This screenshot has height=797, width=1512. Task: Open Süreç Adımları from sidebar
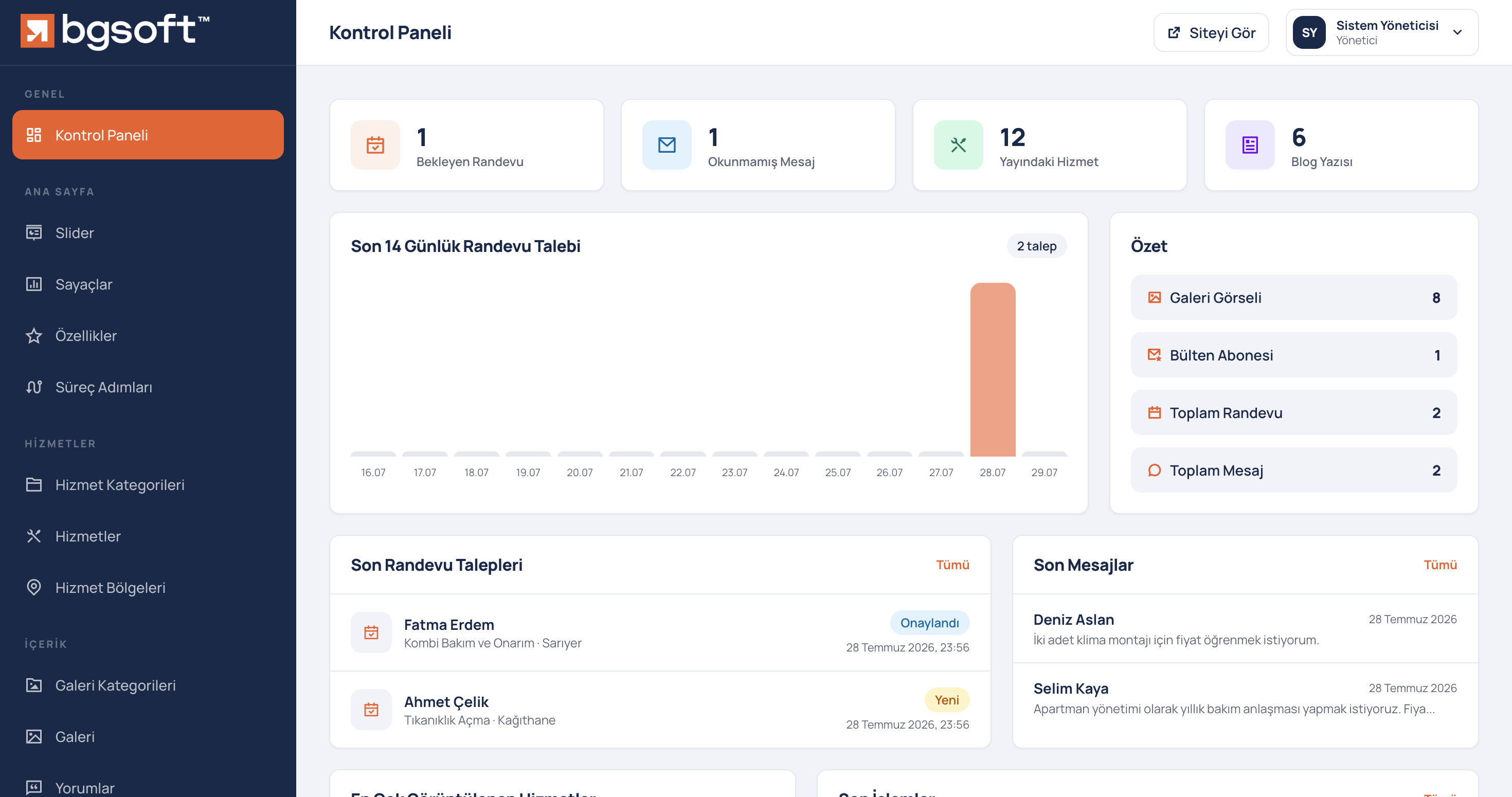point(148,387)
